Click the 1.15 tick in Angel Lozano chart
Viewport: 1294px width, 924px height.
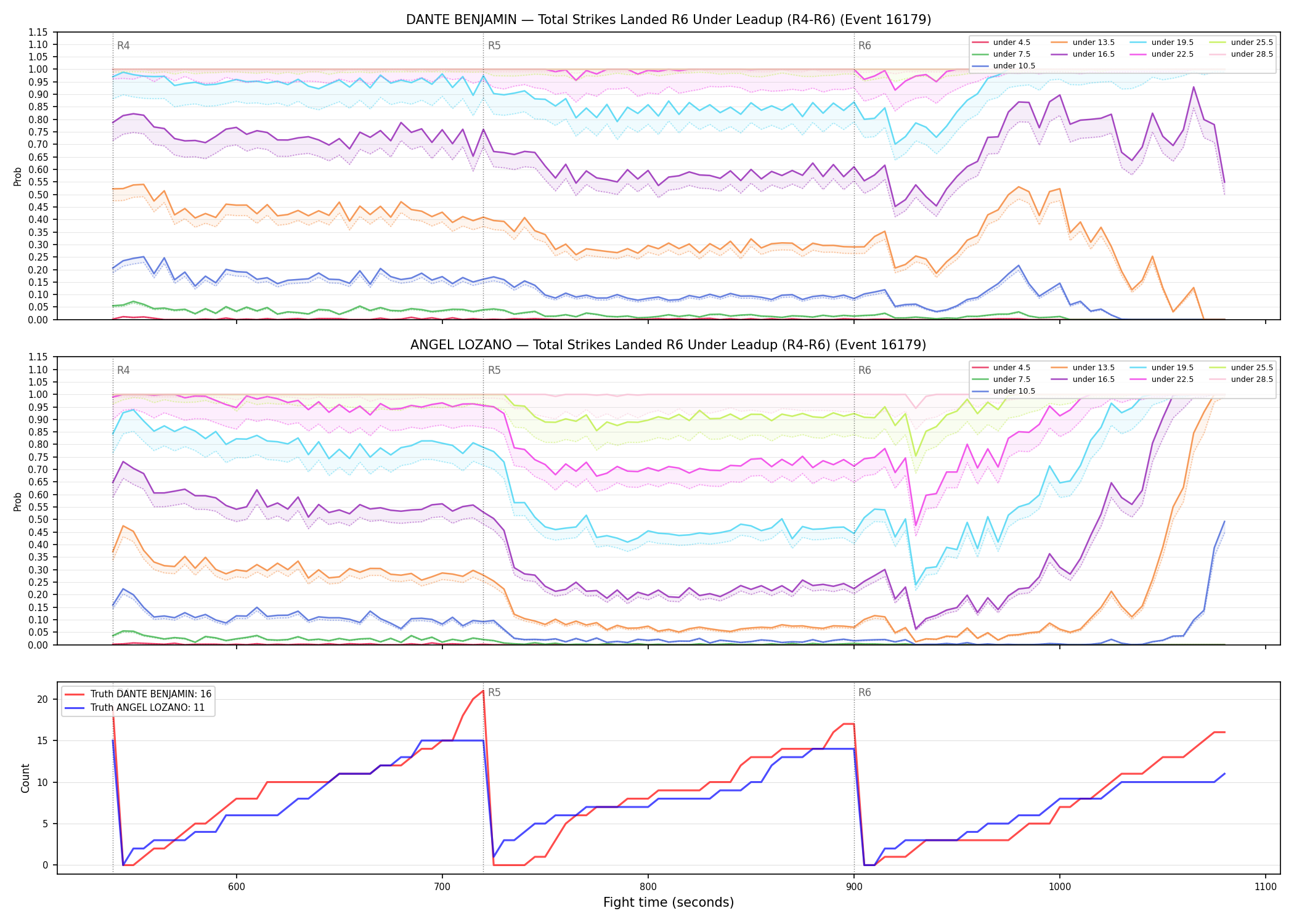(x=38, y=357)
